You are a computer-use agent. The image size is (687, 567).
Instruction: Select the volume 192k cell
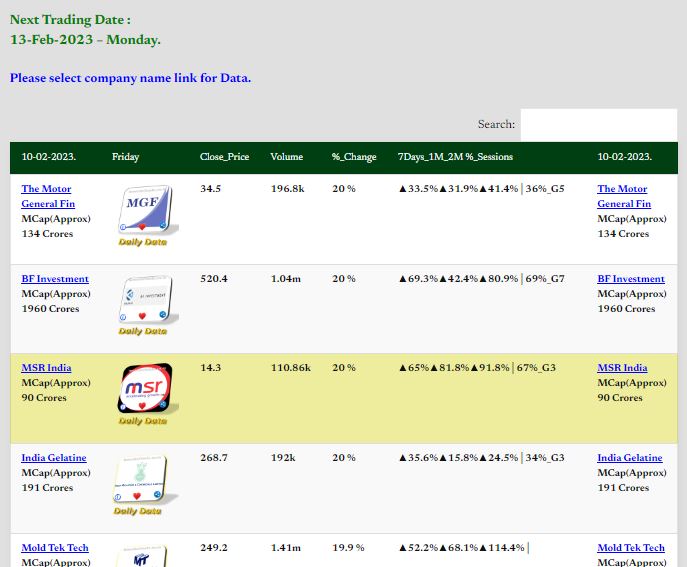pos(283,457)
